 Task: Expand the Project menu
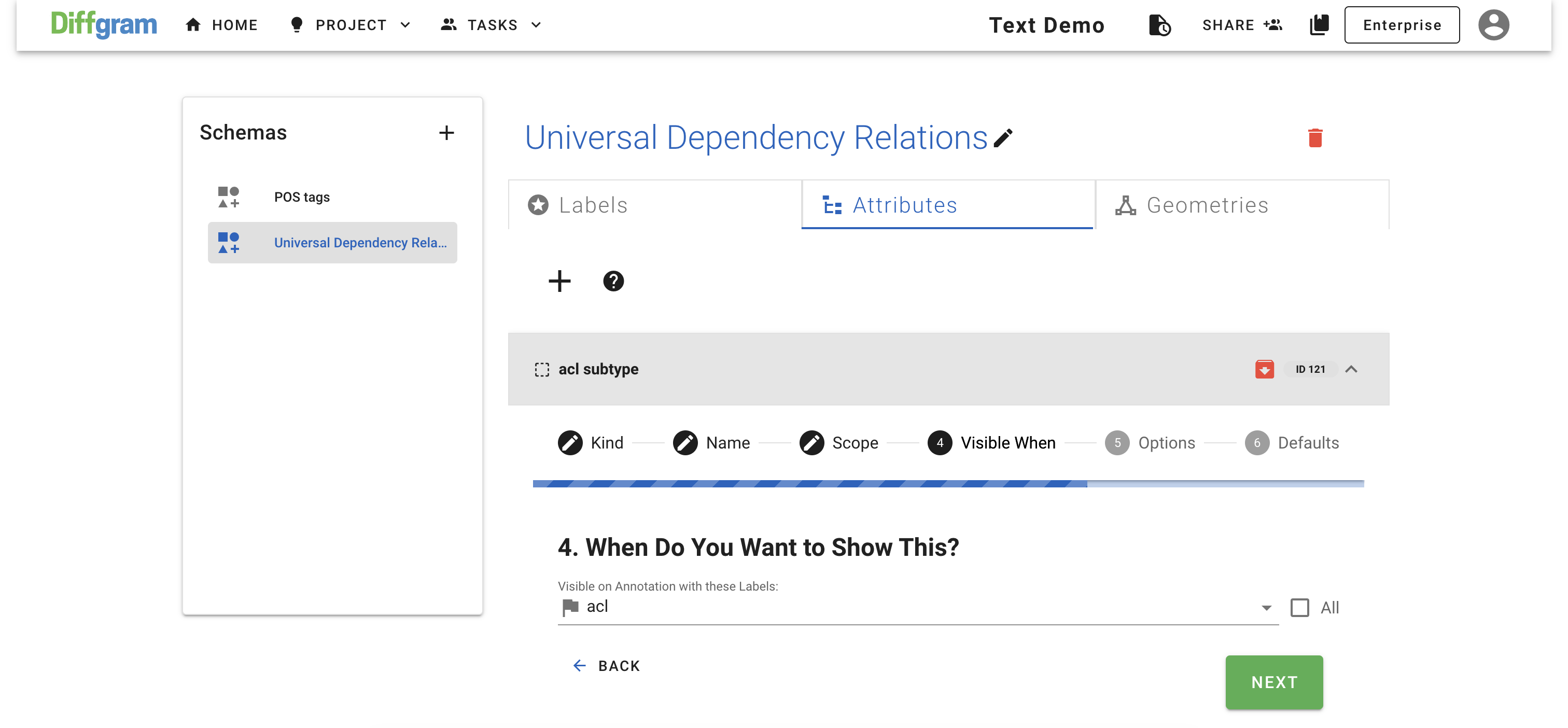pyautogui.click(x=351, y=25)
